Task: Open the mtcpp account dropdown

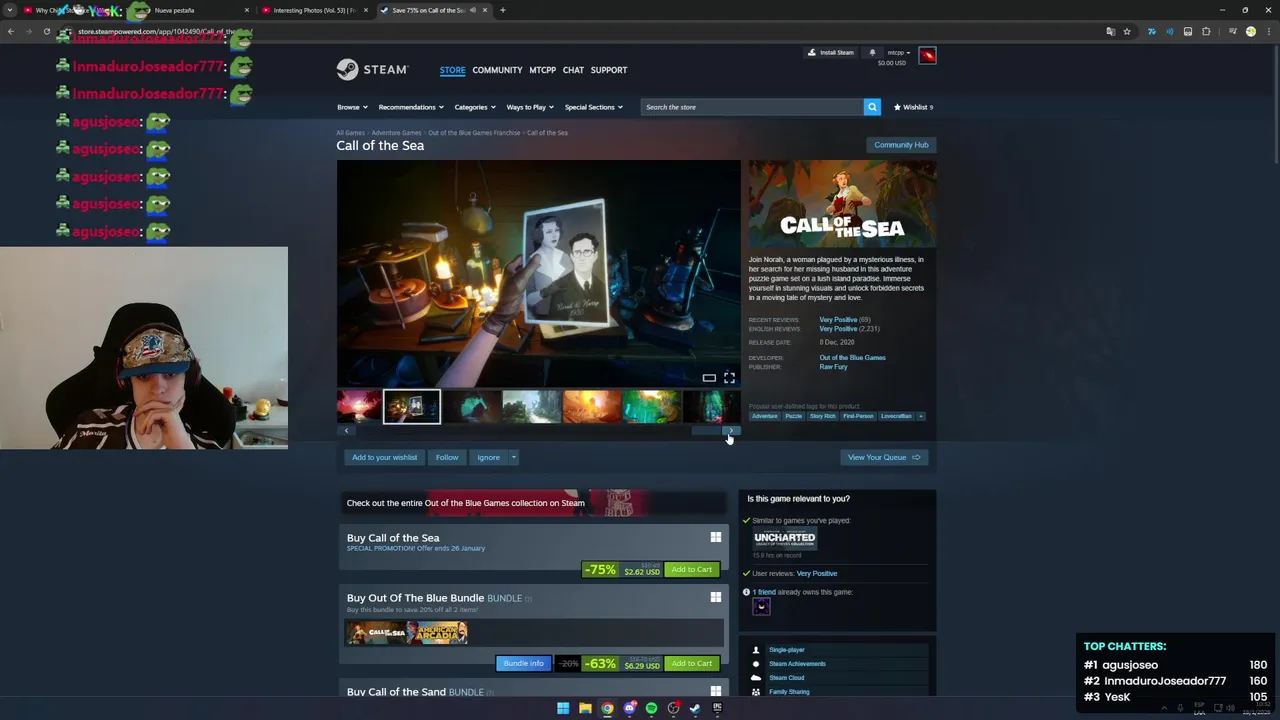Action: point(899,53)
